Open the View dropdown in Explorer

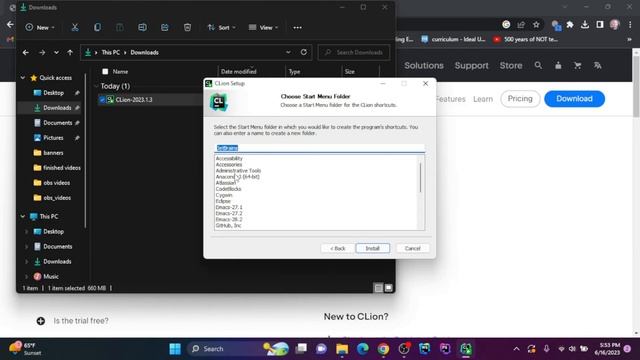263,27
